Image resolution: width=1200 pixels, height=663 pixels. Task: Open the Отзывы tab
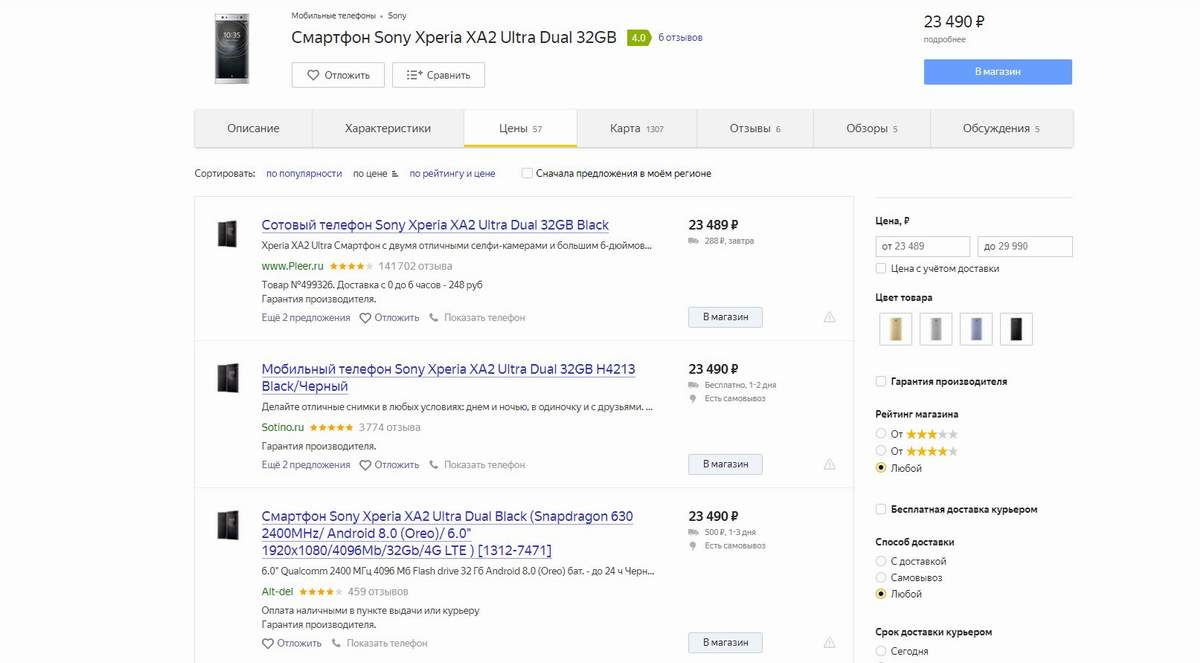pyautogui.click(x=755, y=128)
